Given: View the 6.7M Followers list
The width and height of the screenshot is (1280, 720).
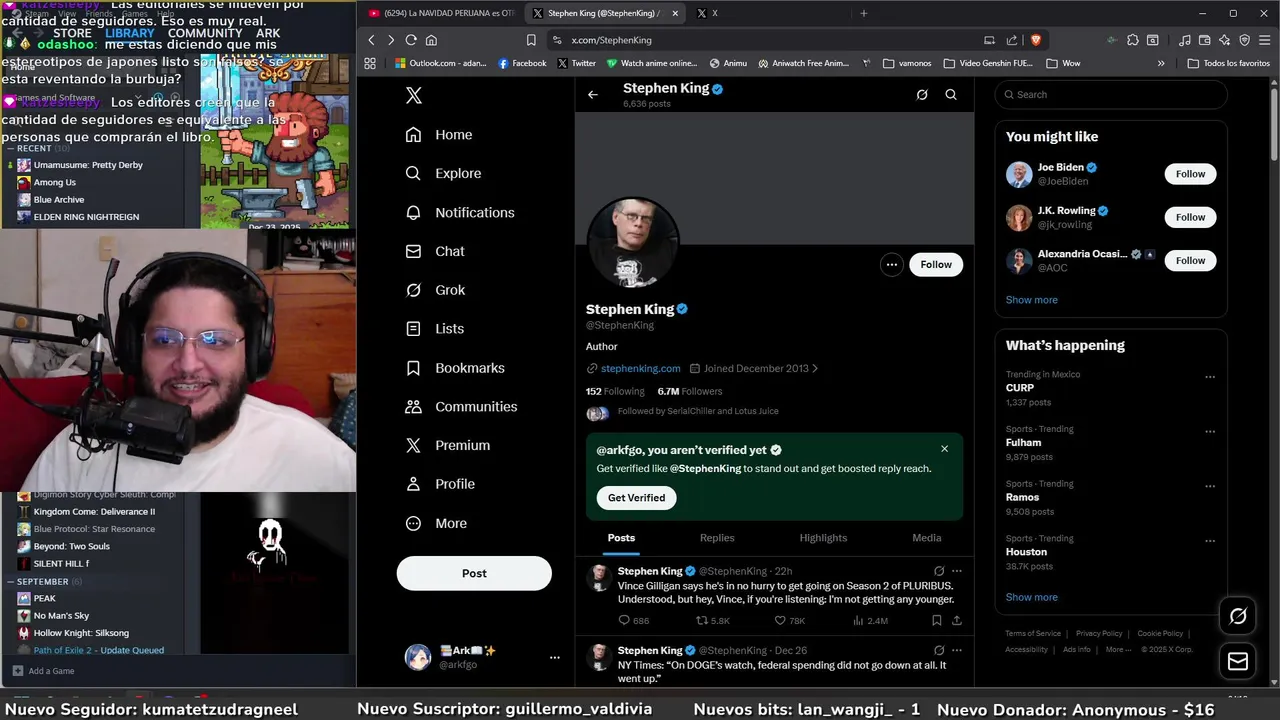Looking at the screenshot, I should (690, 391).
